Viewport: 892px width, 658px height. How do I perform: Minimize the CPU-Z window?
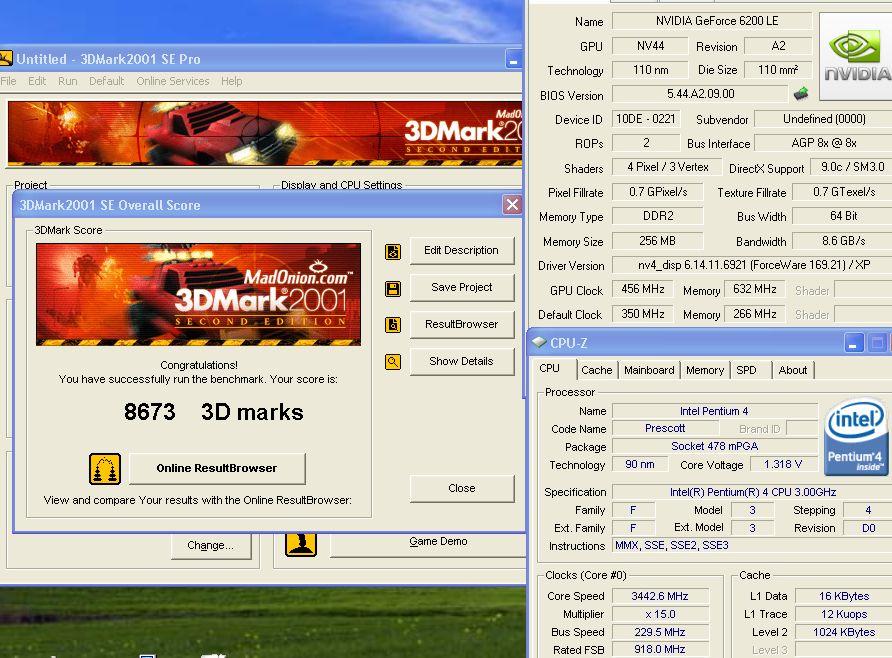pos(854,343)
